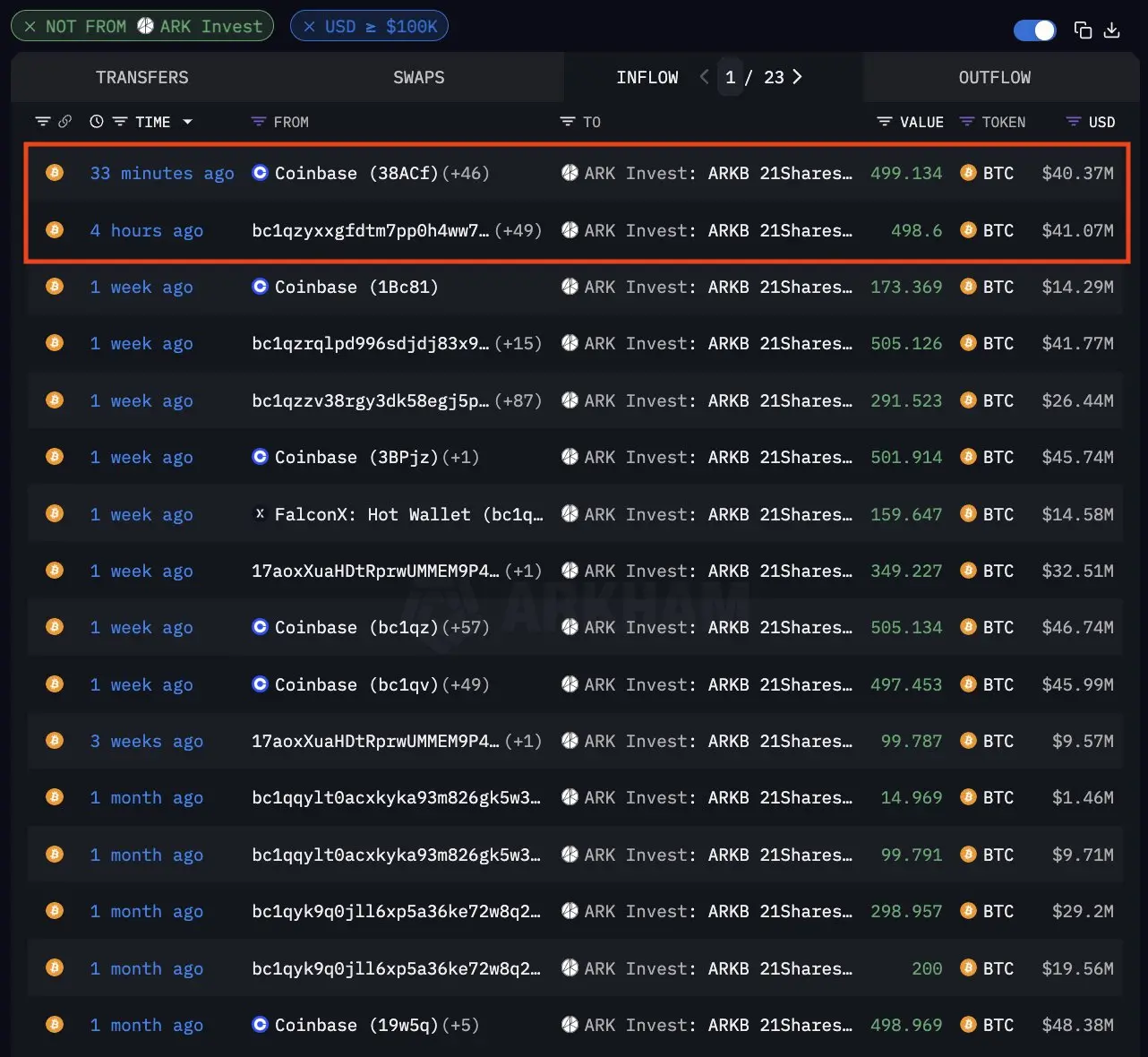The width and height of the screenshot is (1148, 1057).
Task: Click the download icon
Action: 1112,30
